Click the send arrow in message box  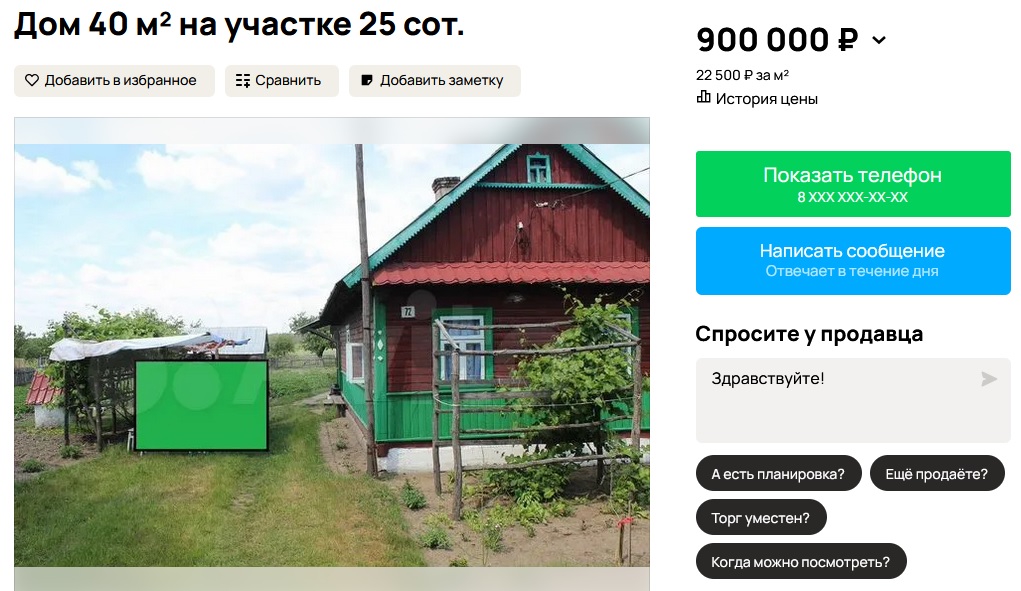[x=988, y=379]
